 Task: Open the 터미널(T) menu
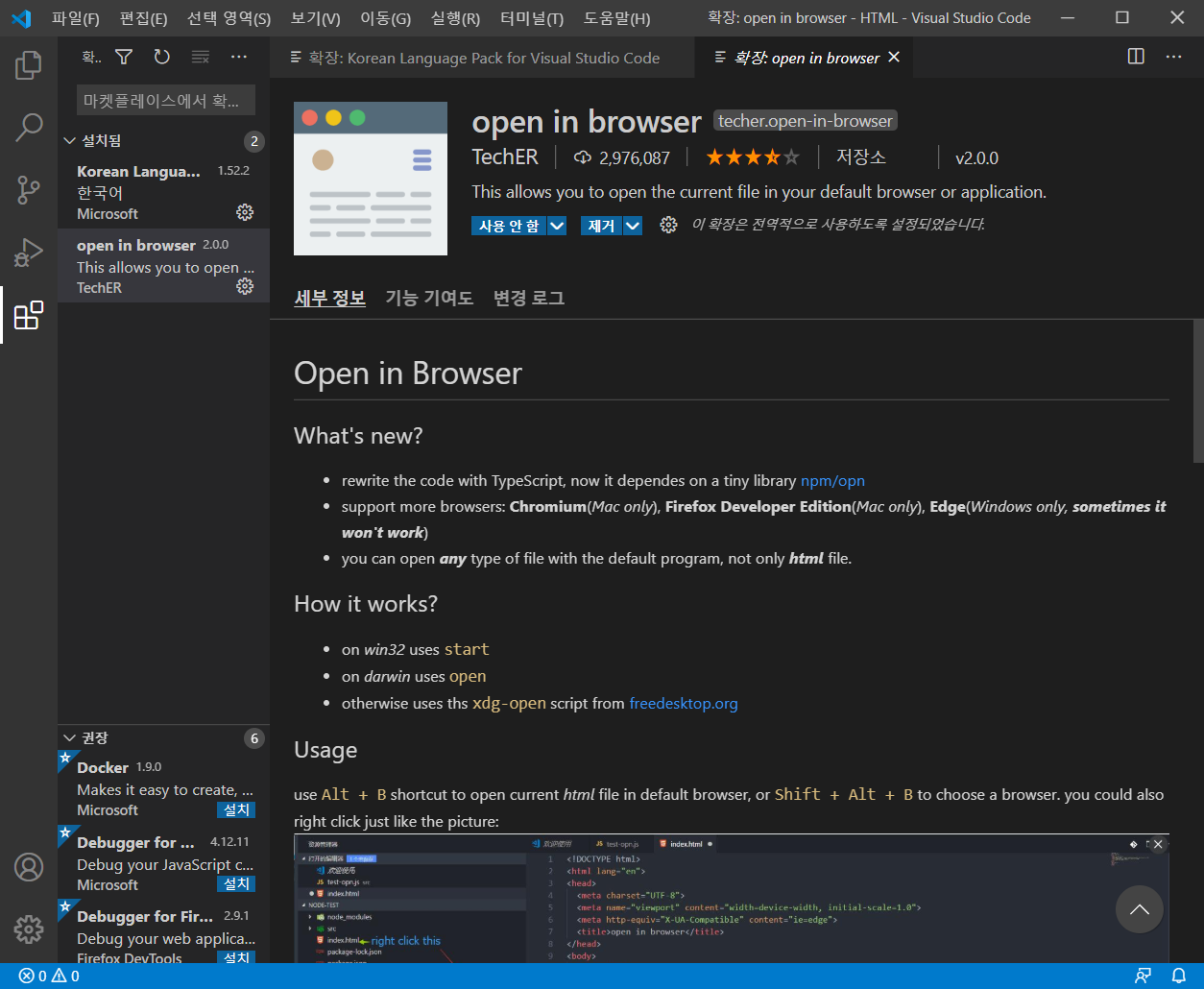point(532,18)
